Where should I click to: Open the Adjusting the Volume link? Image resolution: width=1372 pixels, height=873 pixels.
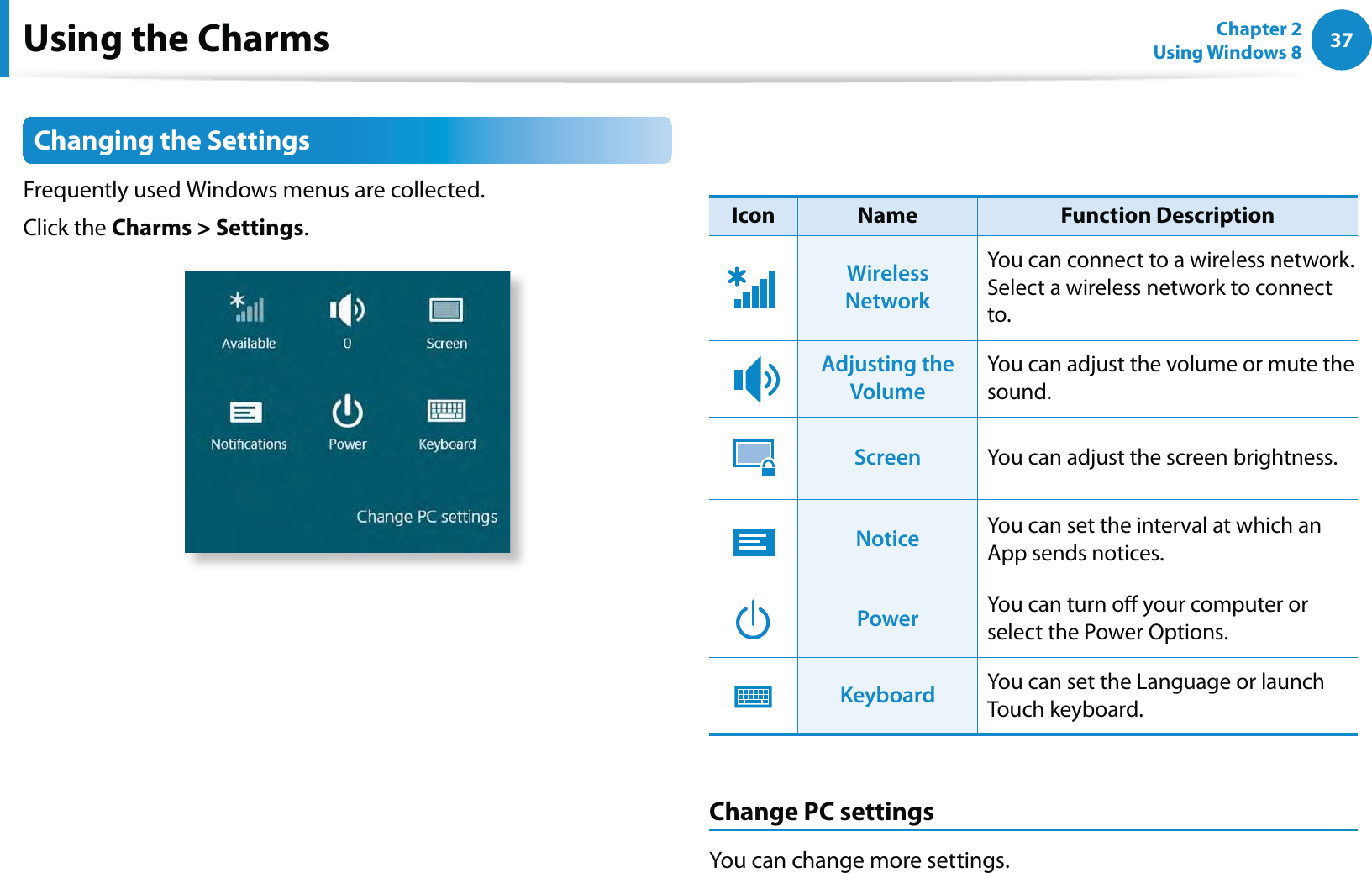click(887, 378)
